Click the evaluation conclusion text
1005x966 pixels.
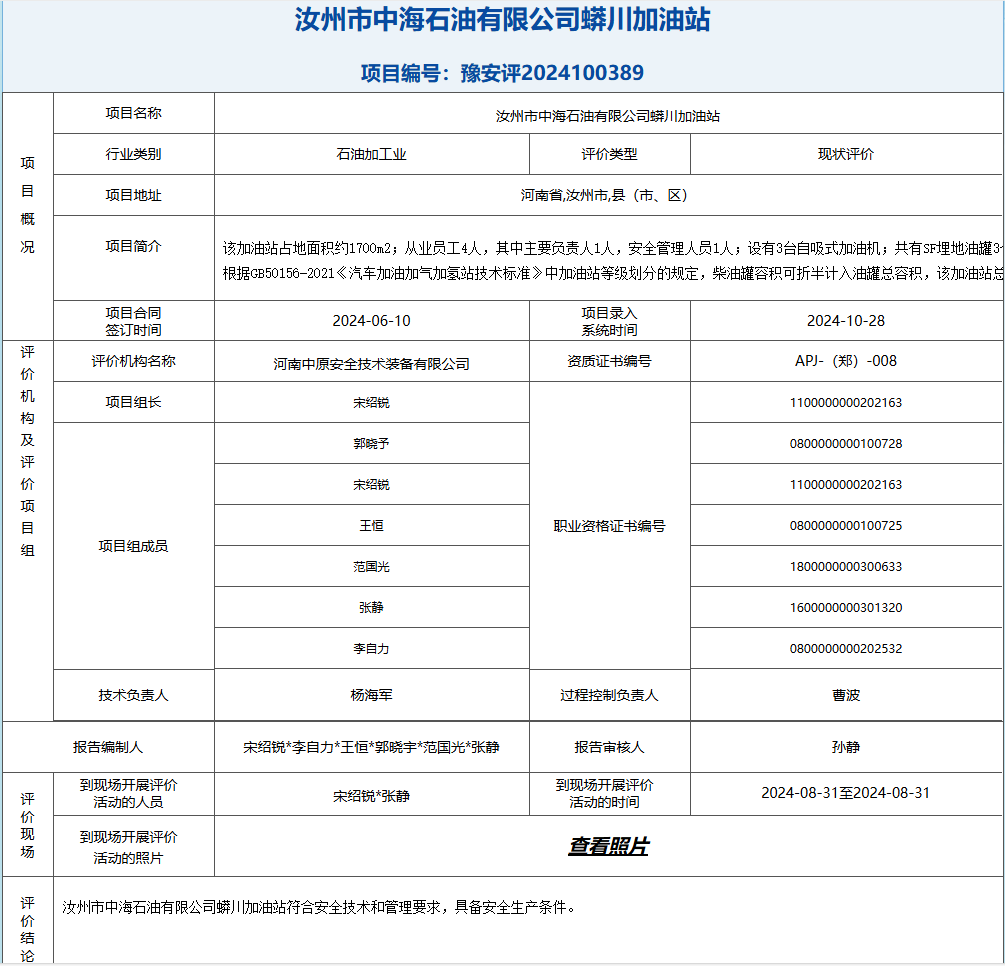tap(319, 907)
